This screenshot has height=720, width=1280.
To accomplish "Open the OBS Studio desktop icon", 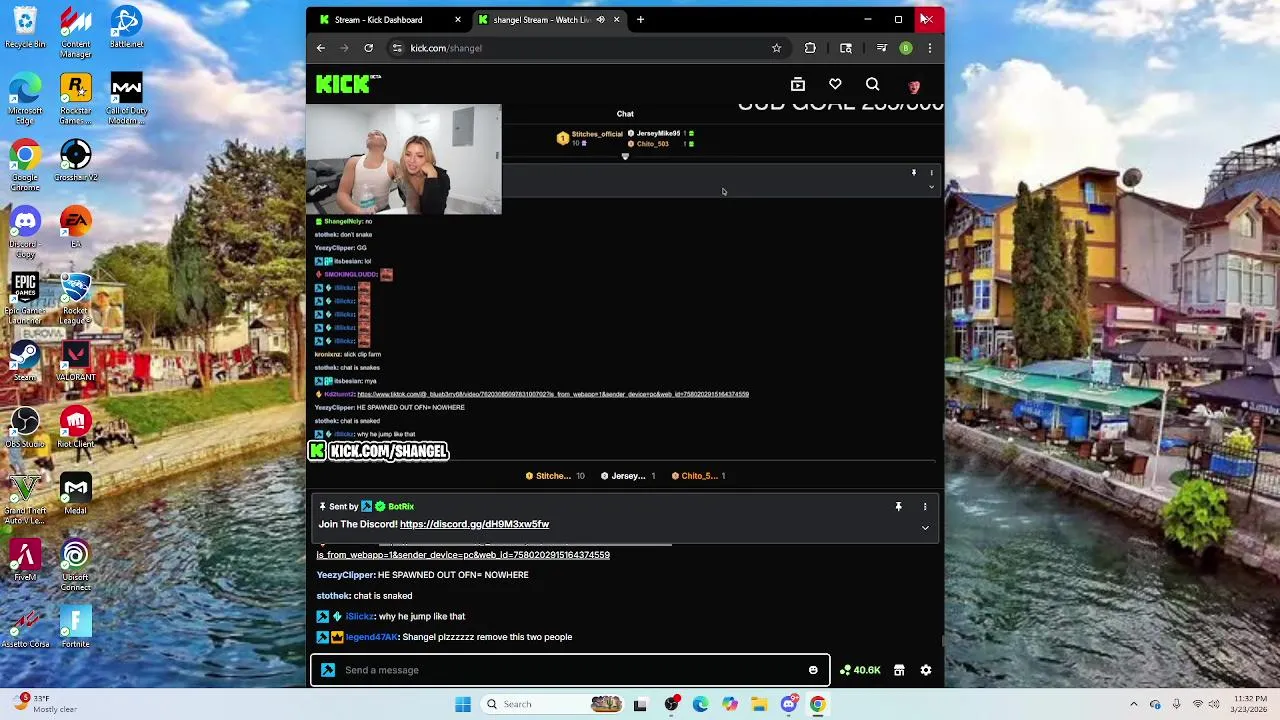I will 25,428.
